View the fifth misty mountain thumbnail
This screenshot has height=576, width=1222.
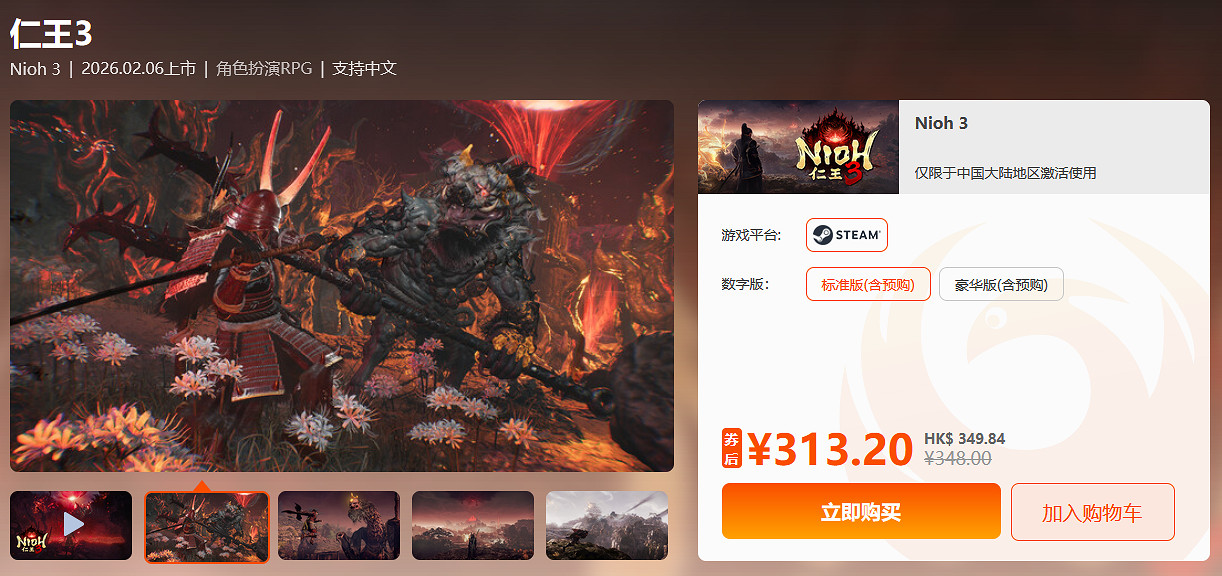click(607, 525)
